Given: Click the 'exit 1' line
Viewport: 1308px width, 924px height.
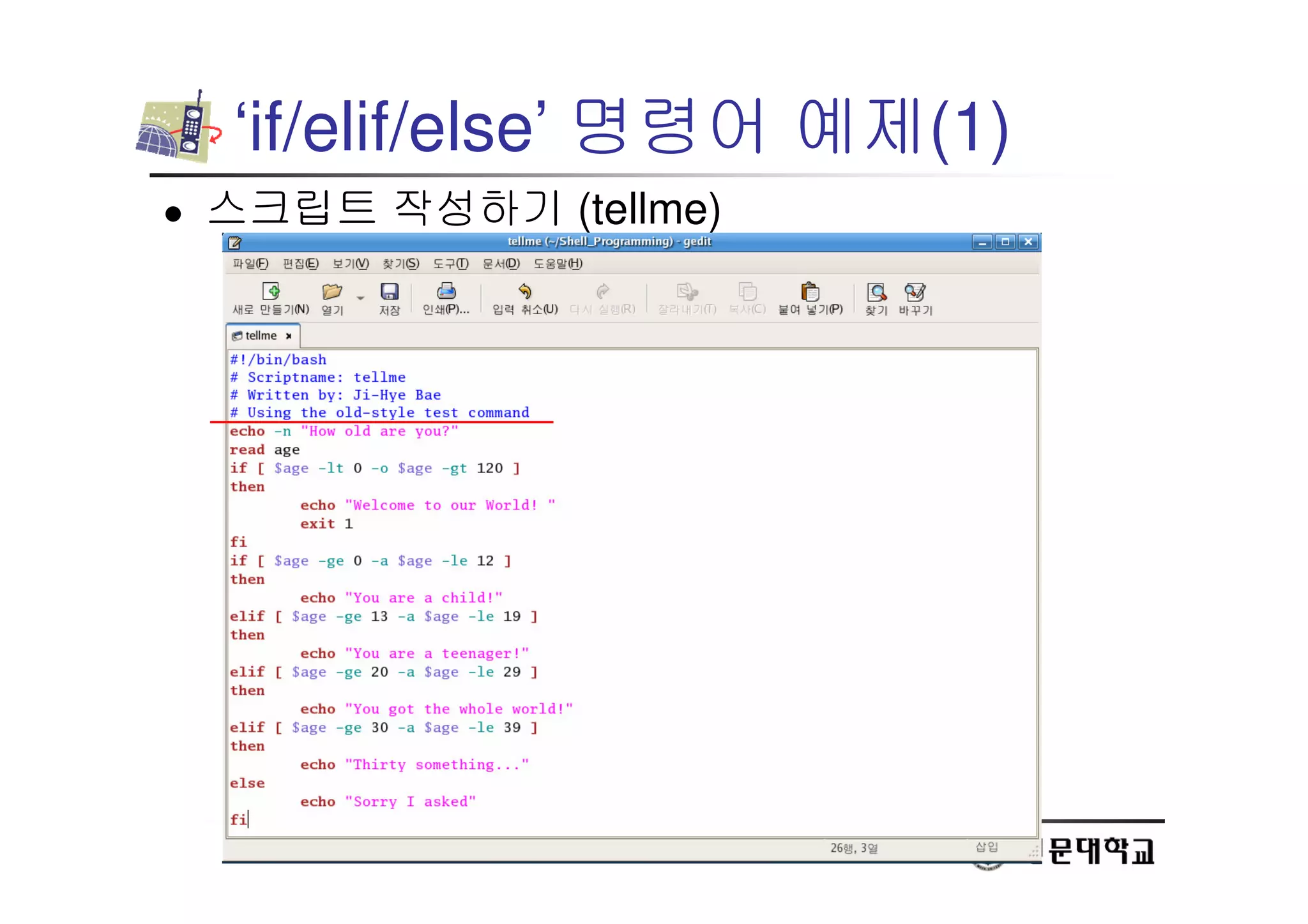Looking at the screenshot, I should point(326,524).
